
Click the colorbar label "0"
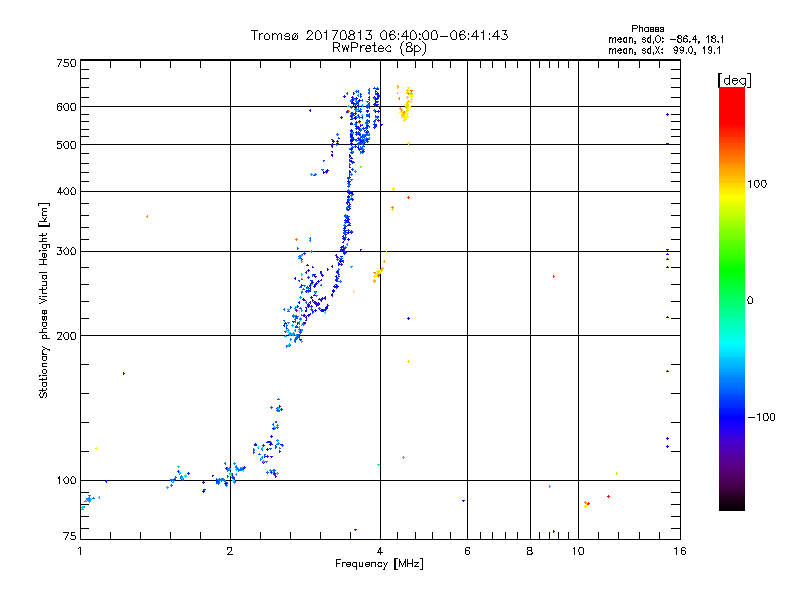point(750,301)
